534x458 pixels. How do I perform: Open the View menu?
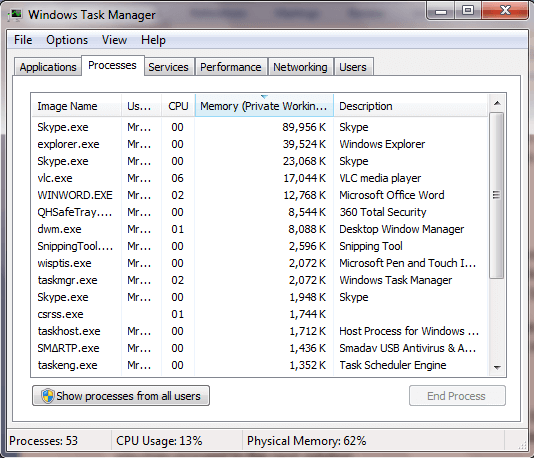click(114, 40)
